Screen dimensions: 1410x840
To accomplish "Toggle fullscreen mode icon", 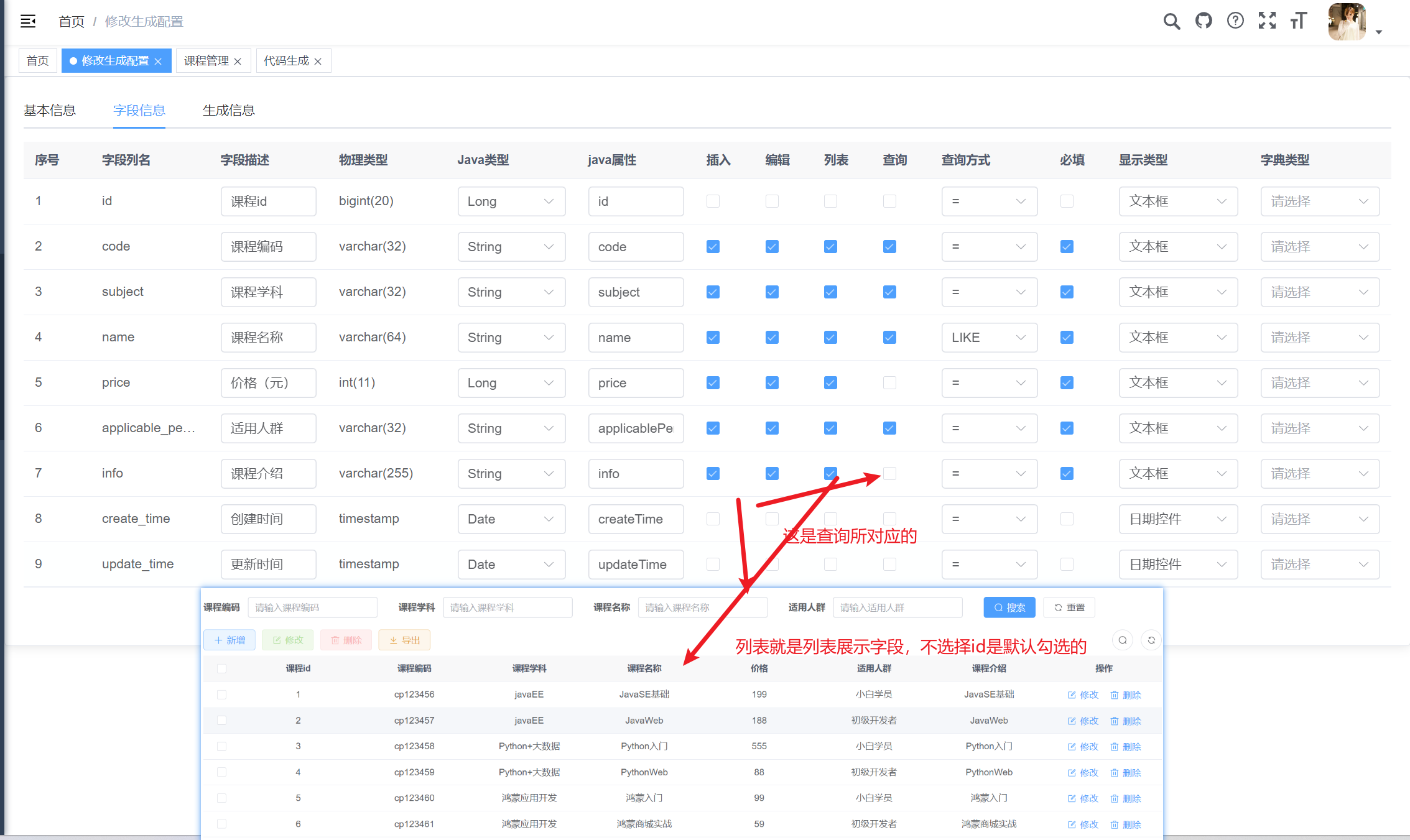I will click(1267, 21).
